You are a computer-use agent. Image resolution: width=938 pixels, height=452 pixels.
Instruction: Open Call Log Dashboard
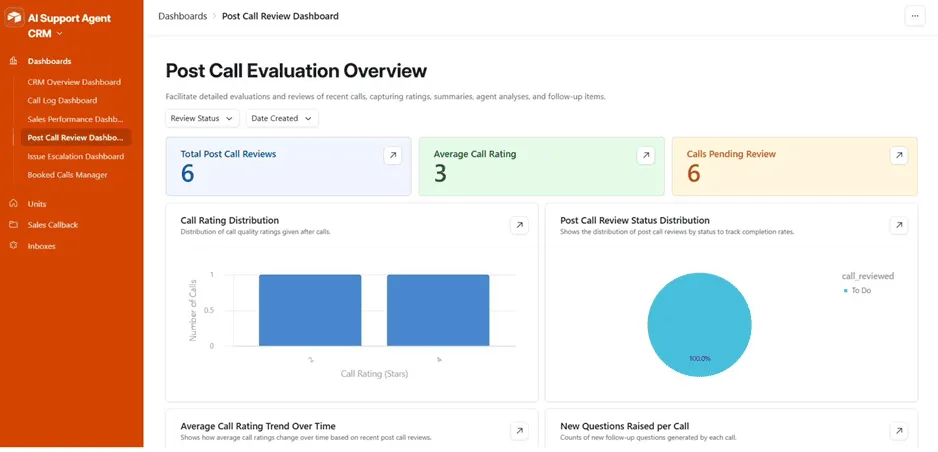[x=62, y=100]
